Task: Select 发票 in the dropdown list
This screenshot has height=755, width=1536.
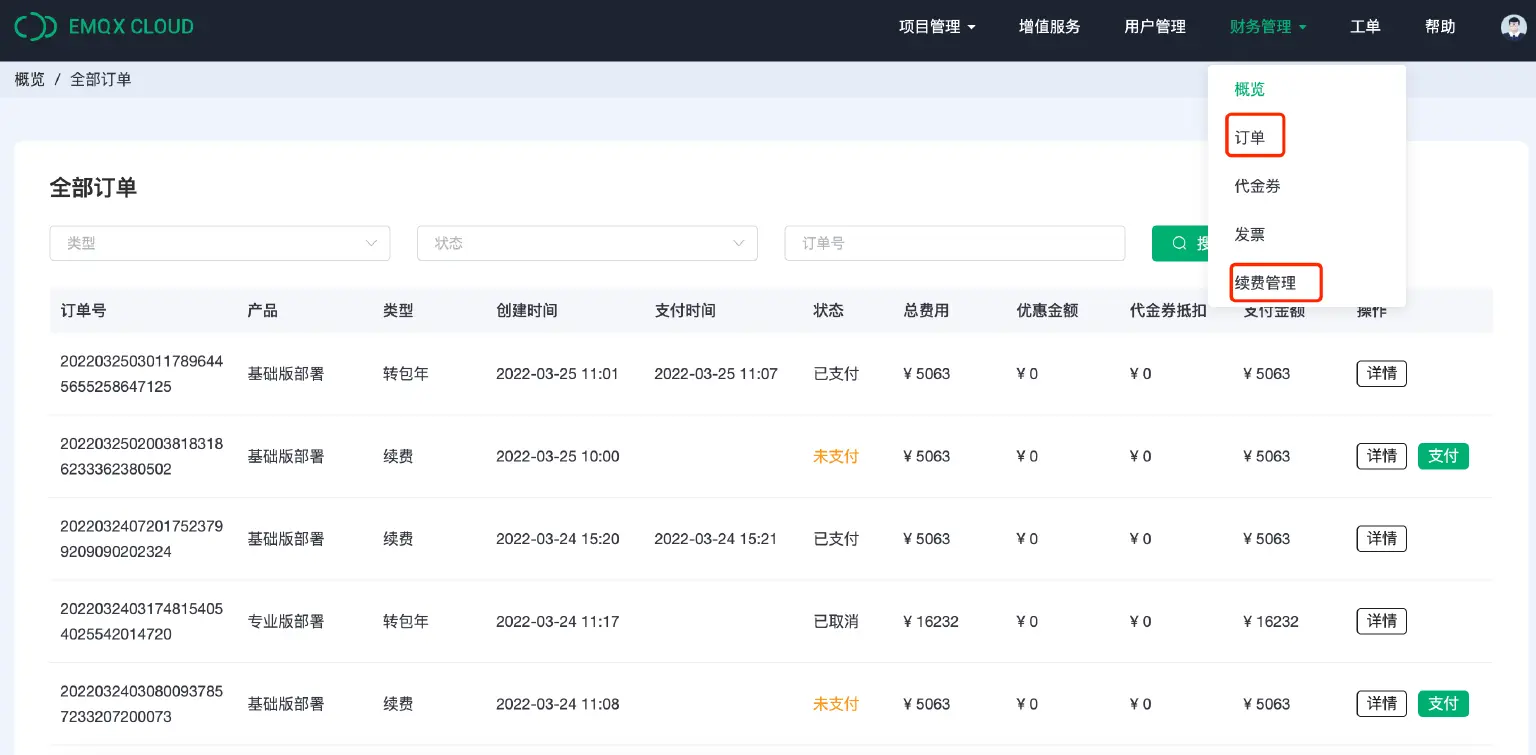Action: pos(1249,234)
